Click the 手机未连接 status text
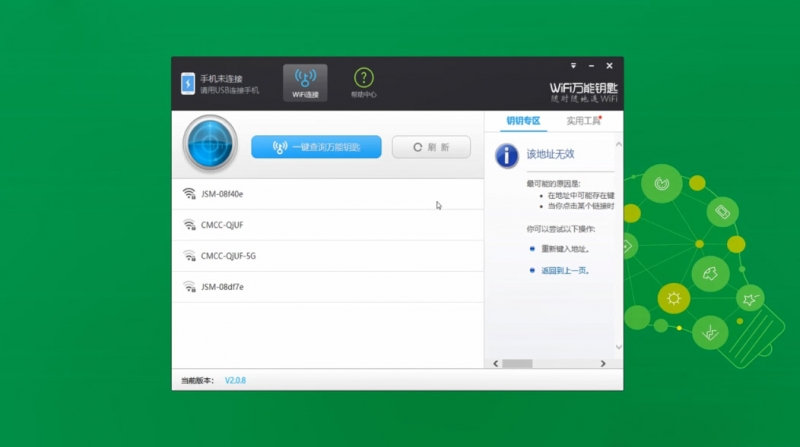 [221, 79]
